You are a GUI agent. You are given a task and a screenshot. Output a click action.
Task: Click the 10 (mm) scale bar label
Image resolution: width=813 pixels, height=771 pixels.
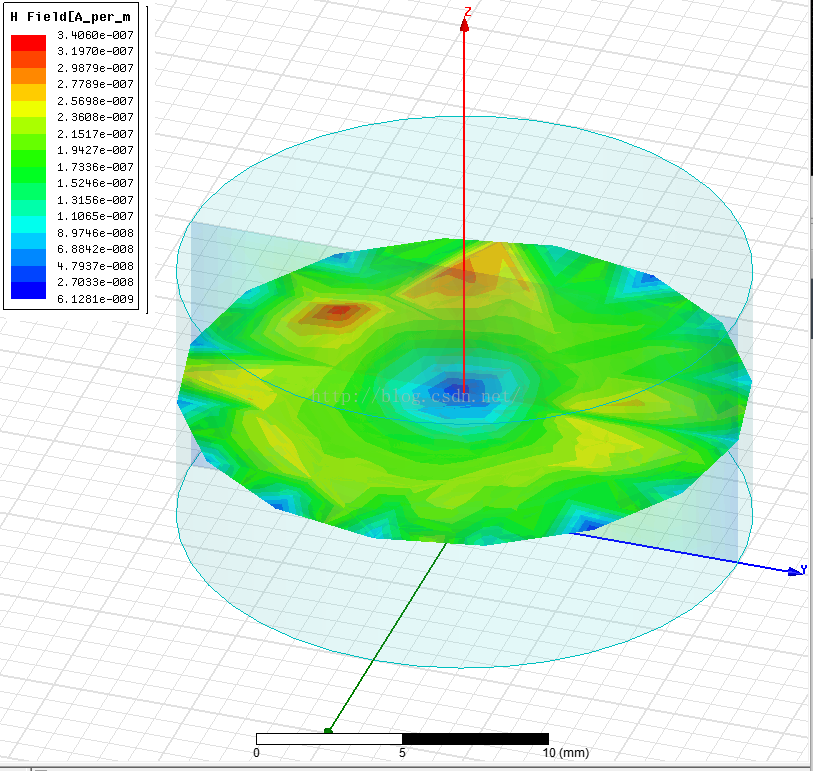tap(566, 752)
